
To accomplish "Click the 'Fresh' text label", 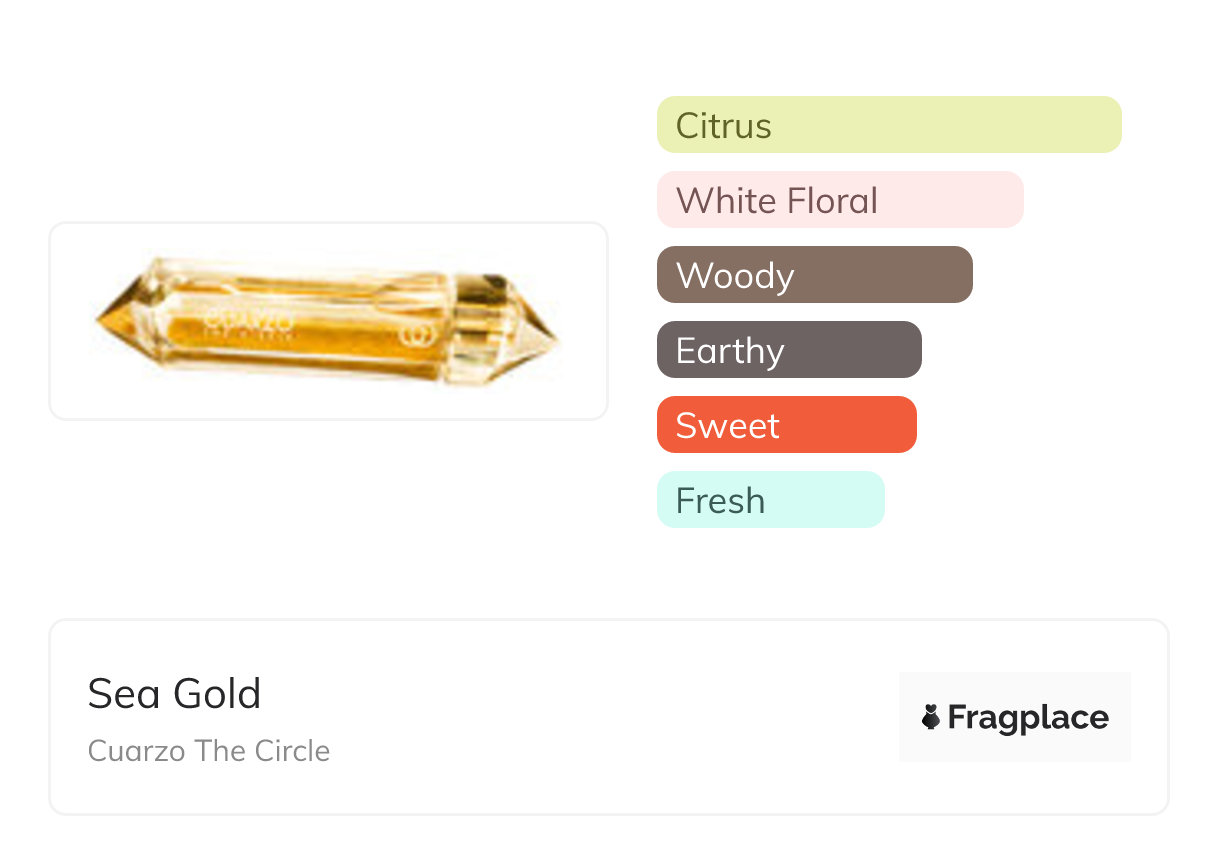I will (x=720, y=500).
